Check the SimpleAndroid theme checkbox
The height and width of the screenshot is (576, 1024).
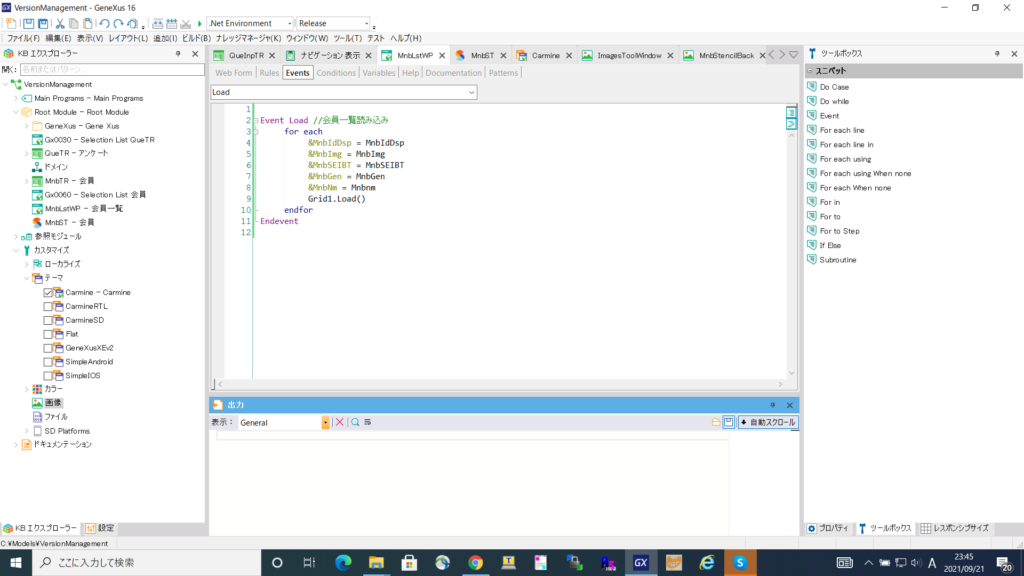48,362
